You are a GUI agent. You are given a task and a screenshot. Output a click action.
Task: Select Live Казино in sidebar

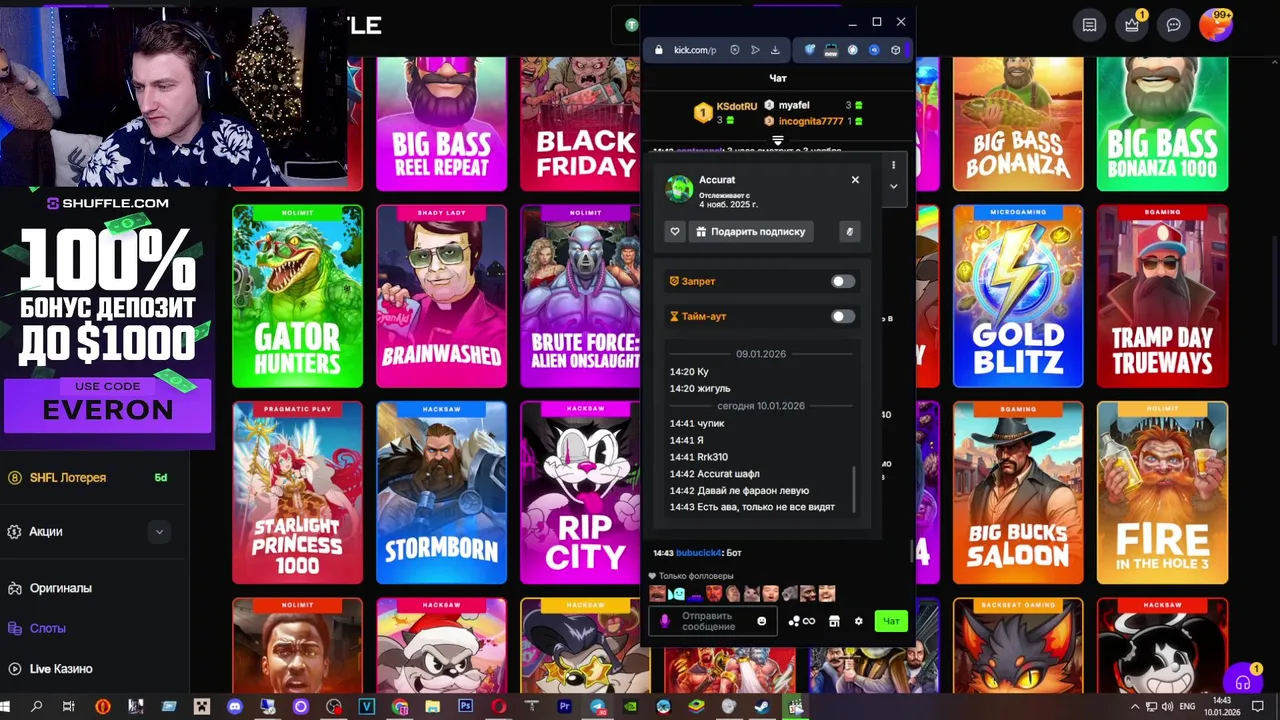[60, 668]
